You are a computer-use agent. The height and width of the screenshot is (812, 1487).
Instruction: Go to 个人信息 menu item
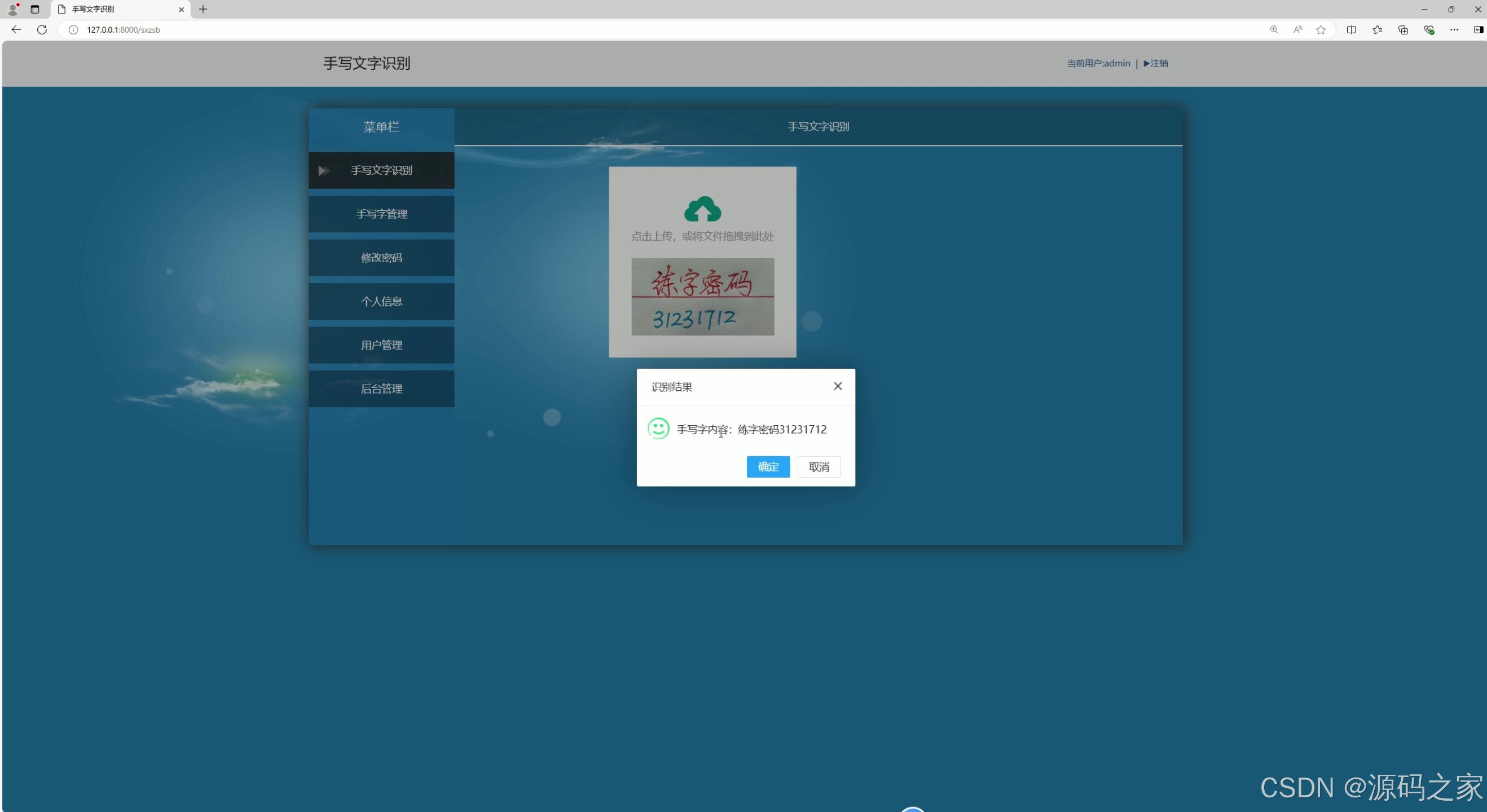coord(381,301)
